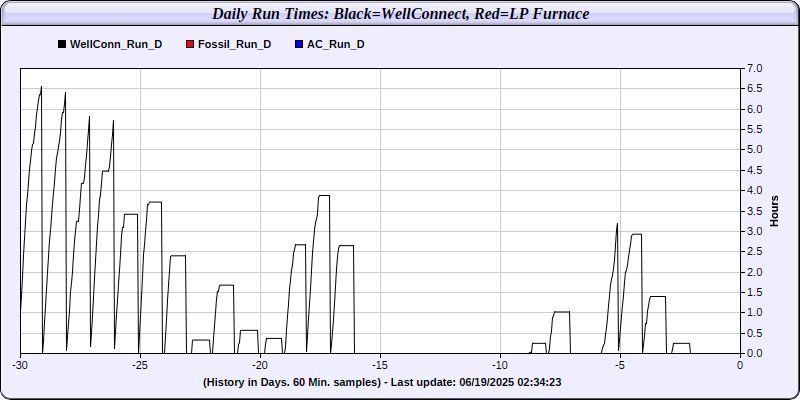Click the 0.5 label on Hours axis

pyautogui.click(x=754, y=333)
